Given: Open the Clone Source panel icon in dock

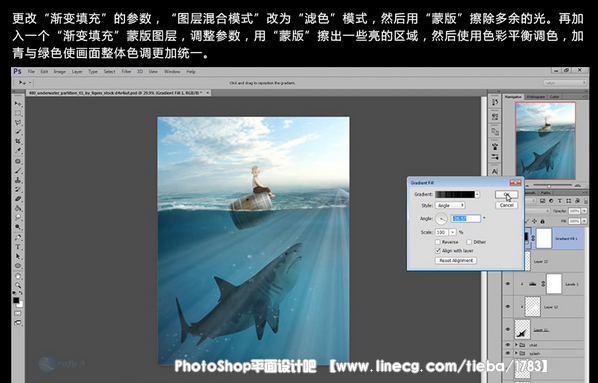Looking at the screenshot, I should click(x=495, y=132).
